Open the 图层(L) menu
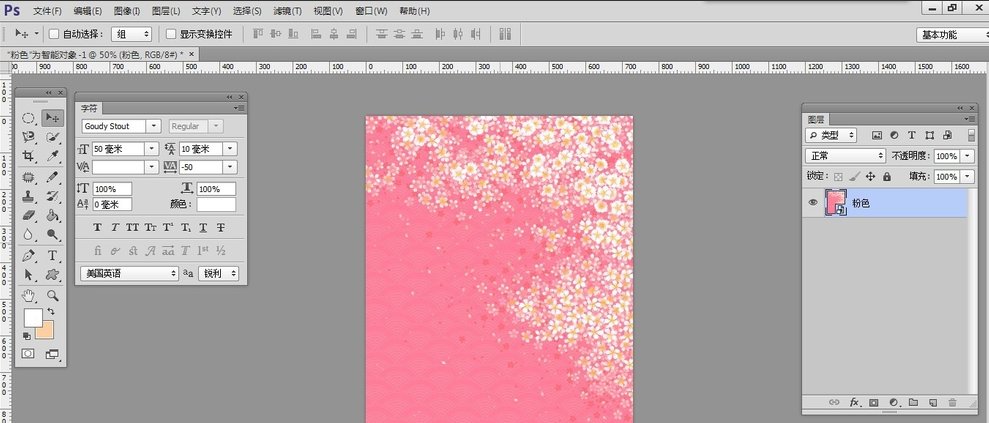989x423 pixels. [166, 11]
